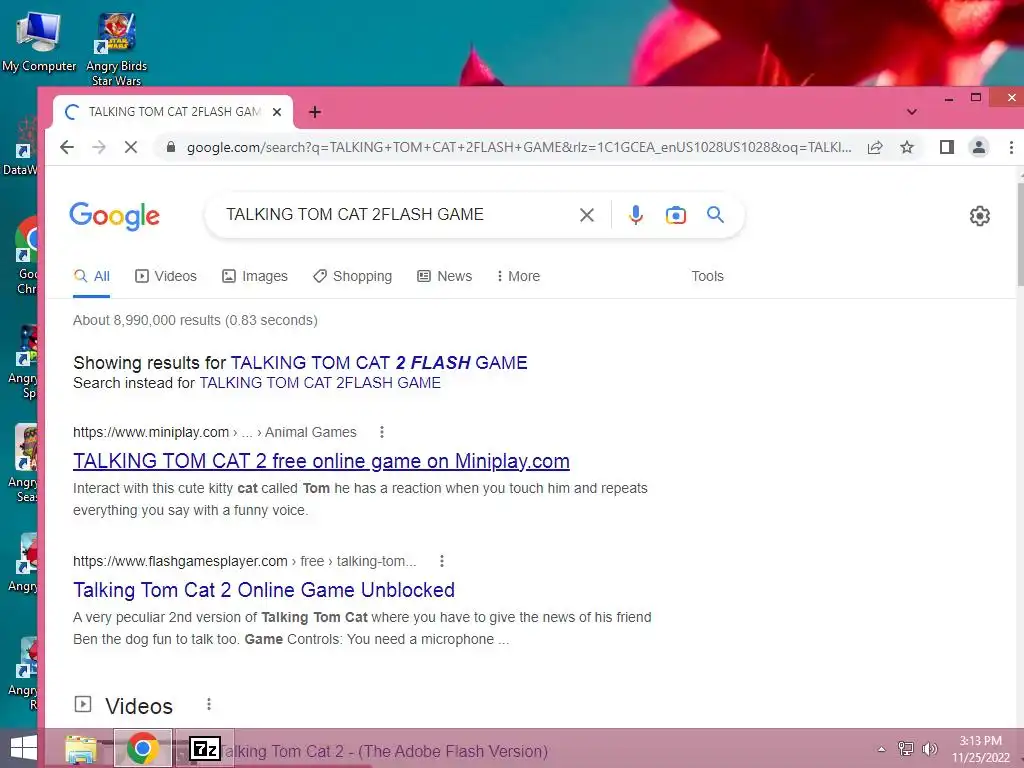Switch to the Videos results tab

coord(165,276)
